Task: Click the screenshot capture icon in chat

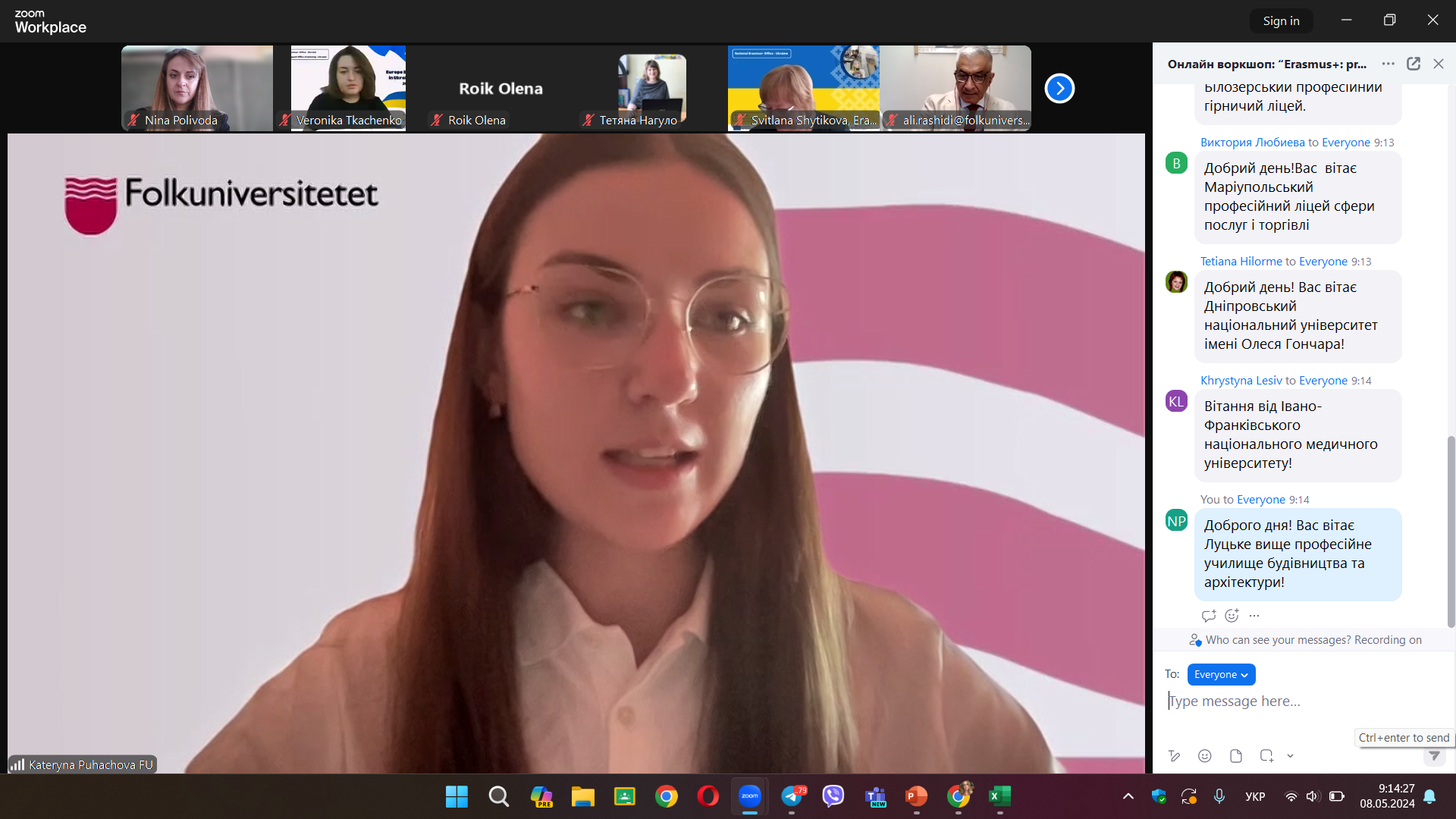Action: [1266, 755]
